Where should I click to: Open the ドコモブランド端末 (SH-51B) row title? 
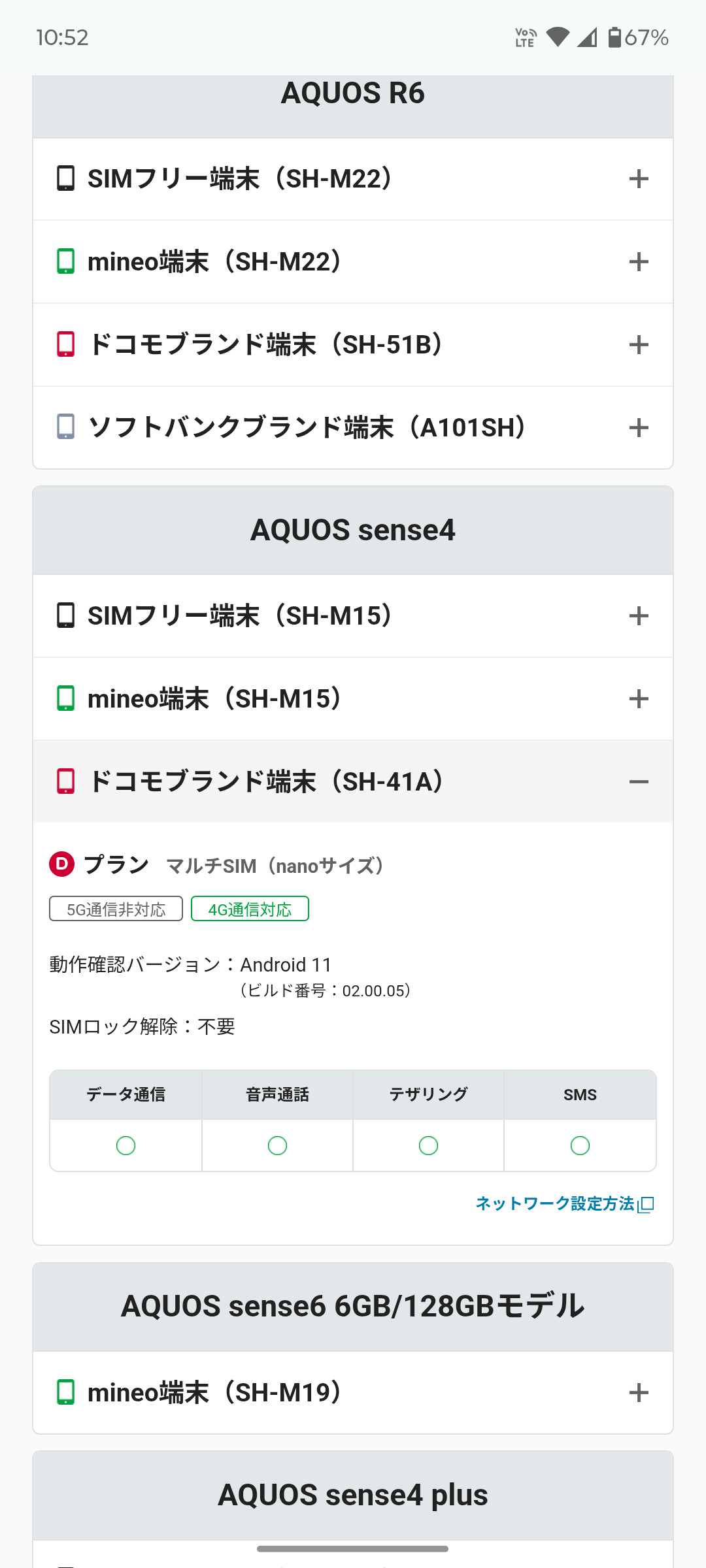coord(265,344)
